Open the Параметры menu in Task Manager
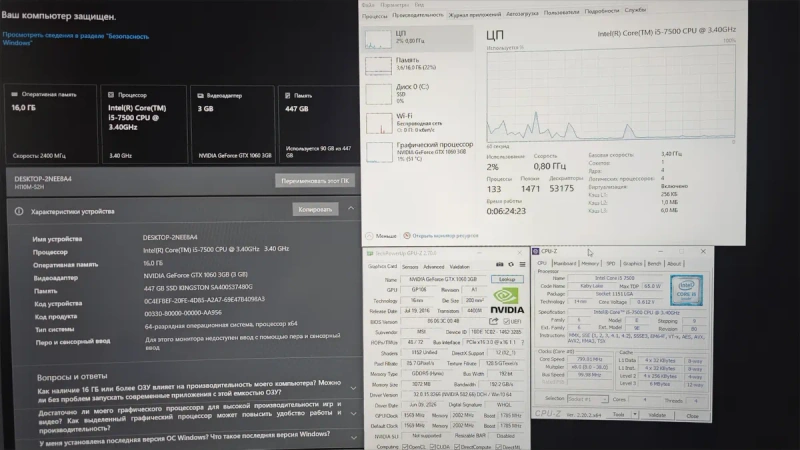 coord(394,5)
